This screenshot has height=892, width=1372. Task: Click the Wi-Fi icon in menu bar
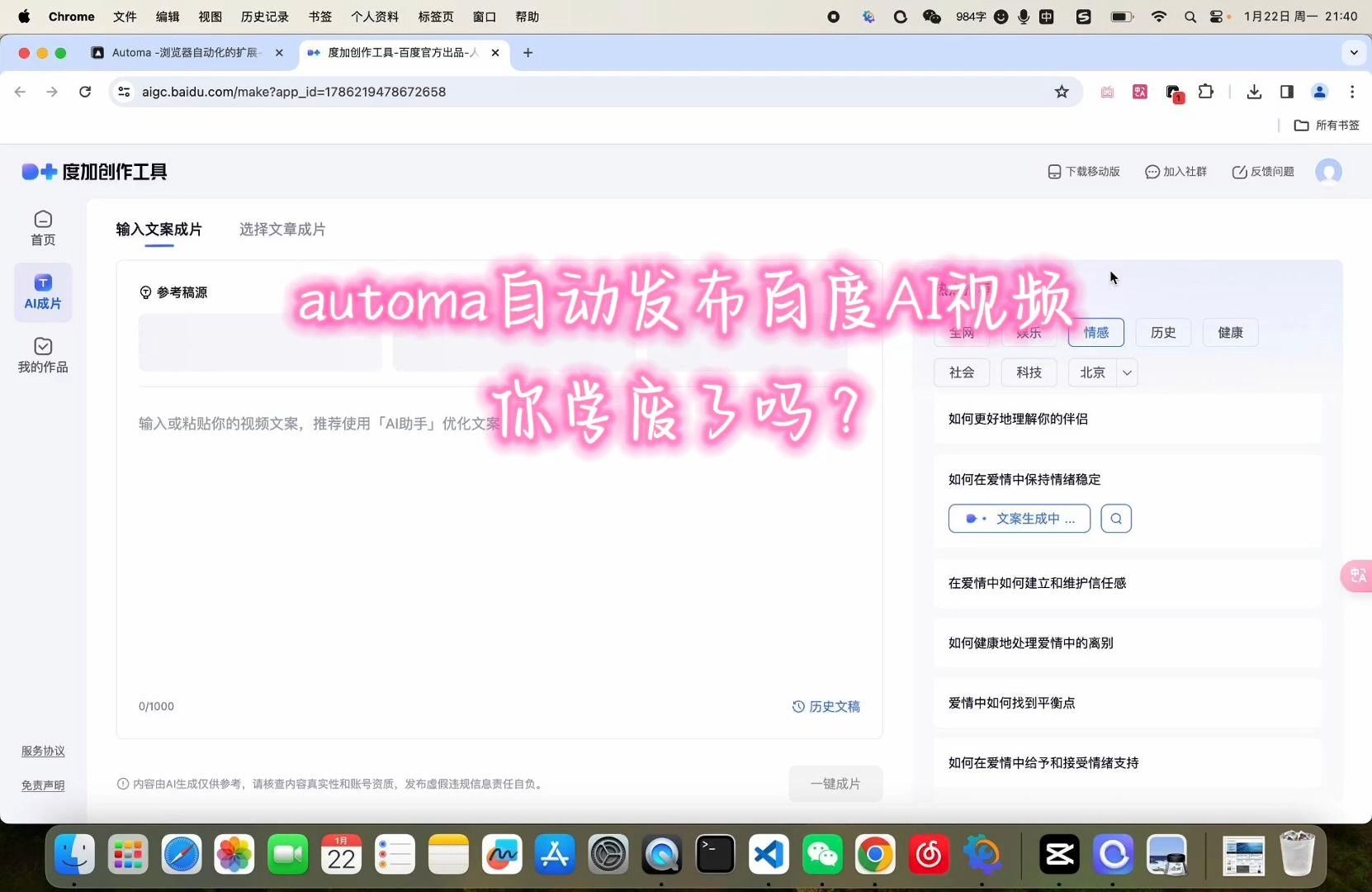pos(1159,17)
